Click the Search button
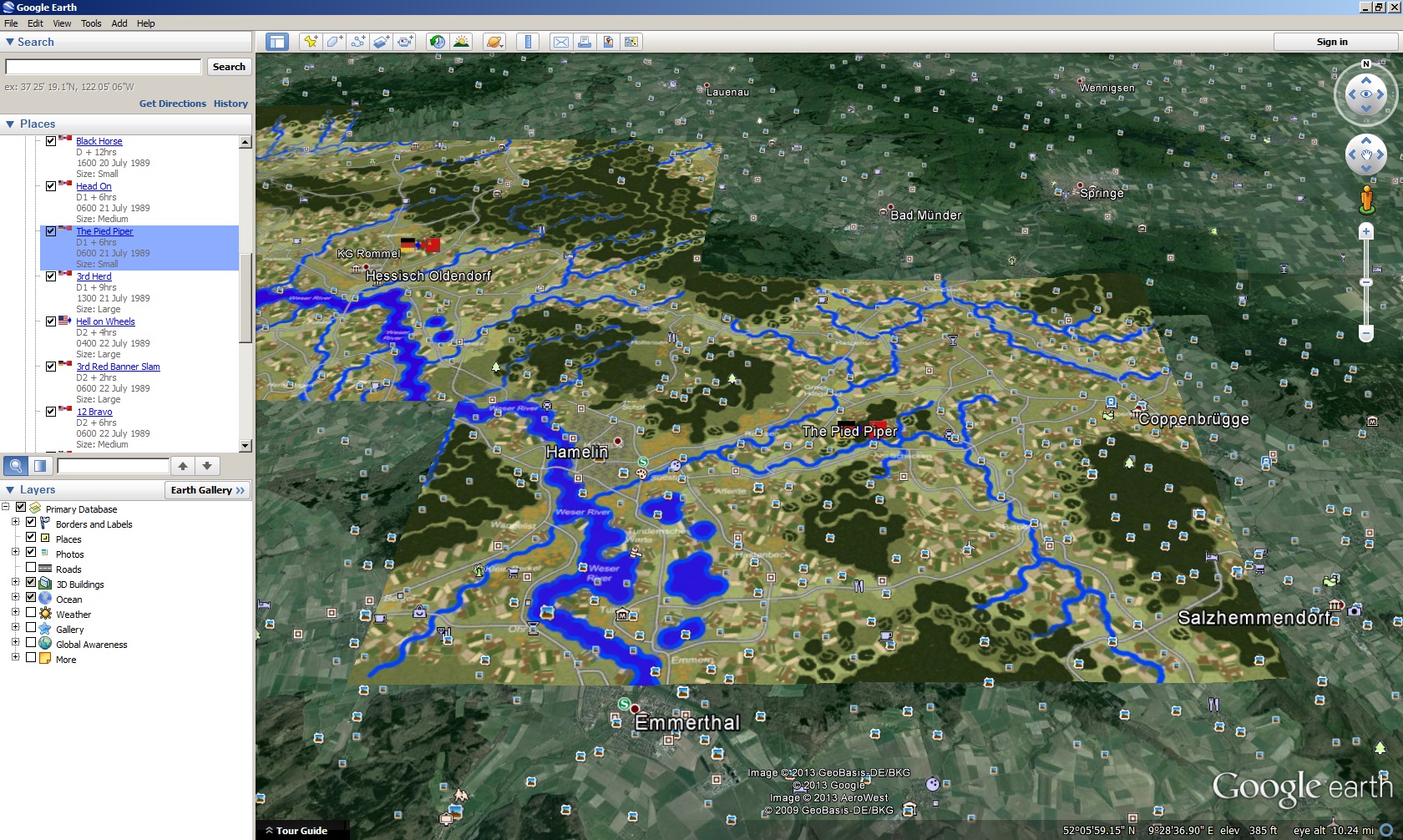1403x840 pixels. [229, 67]
